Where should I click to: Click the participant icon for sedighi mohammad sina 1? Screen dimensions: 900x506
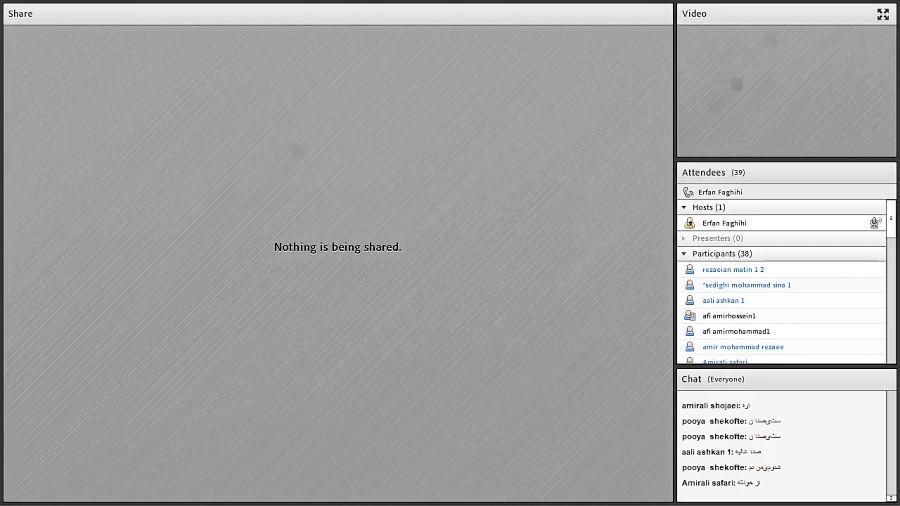point(689,285)
